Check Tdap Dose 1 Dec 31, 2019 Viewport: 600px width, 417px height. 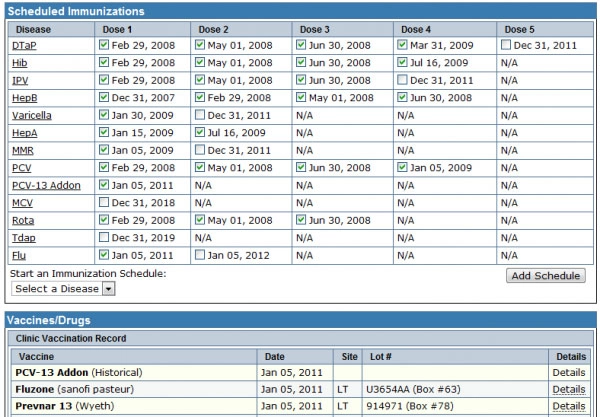point(104,237)
